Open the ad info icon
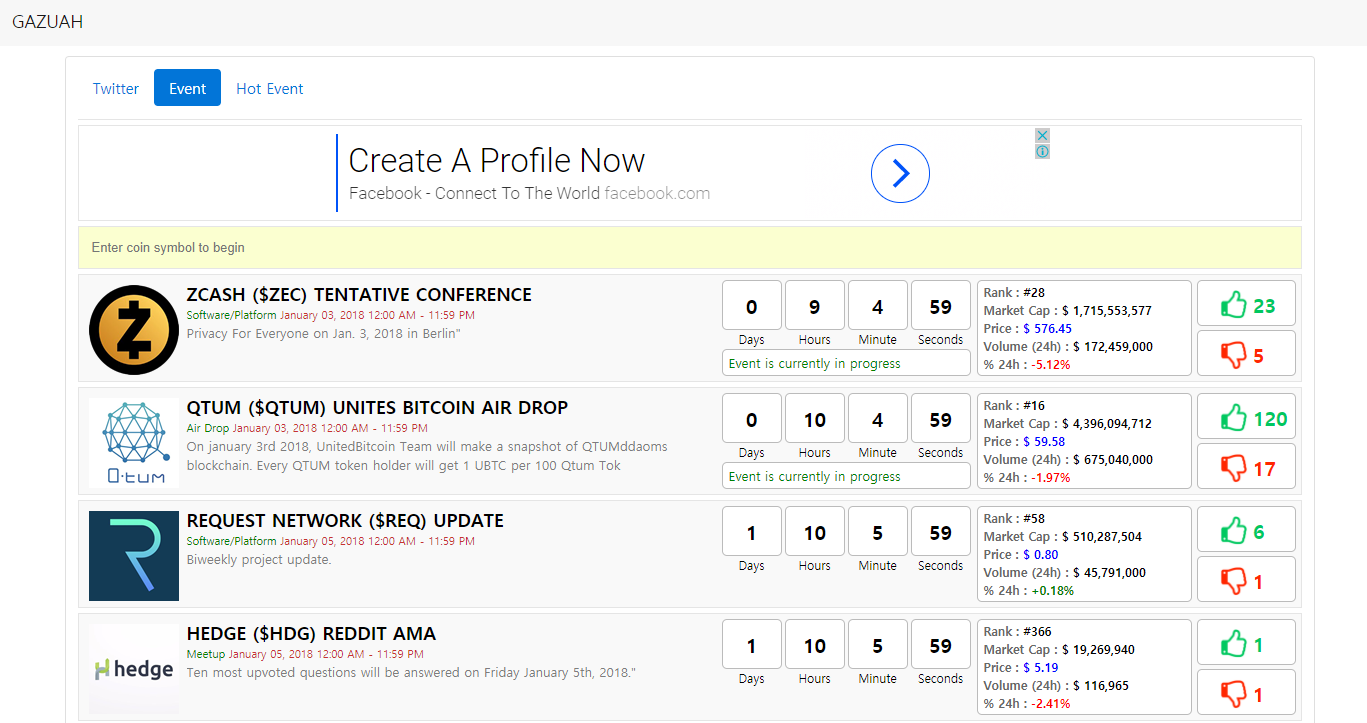This screenshot has height=723, width=1367. [x=1042, y=152]
